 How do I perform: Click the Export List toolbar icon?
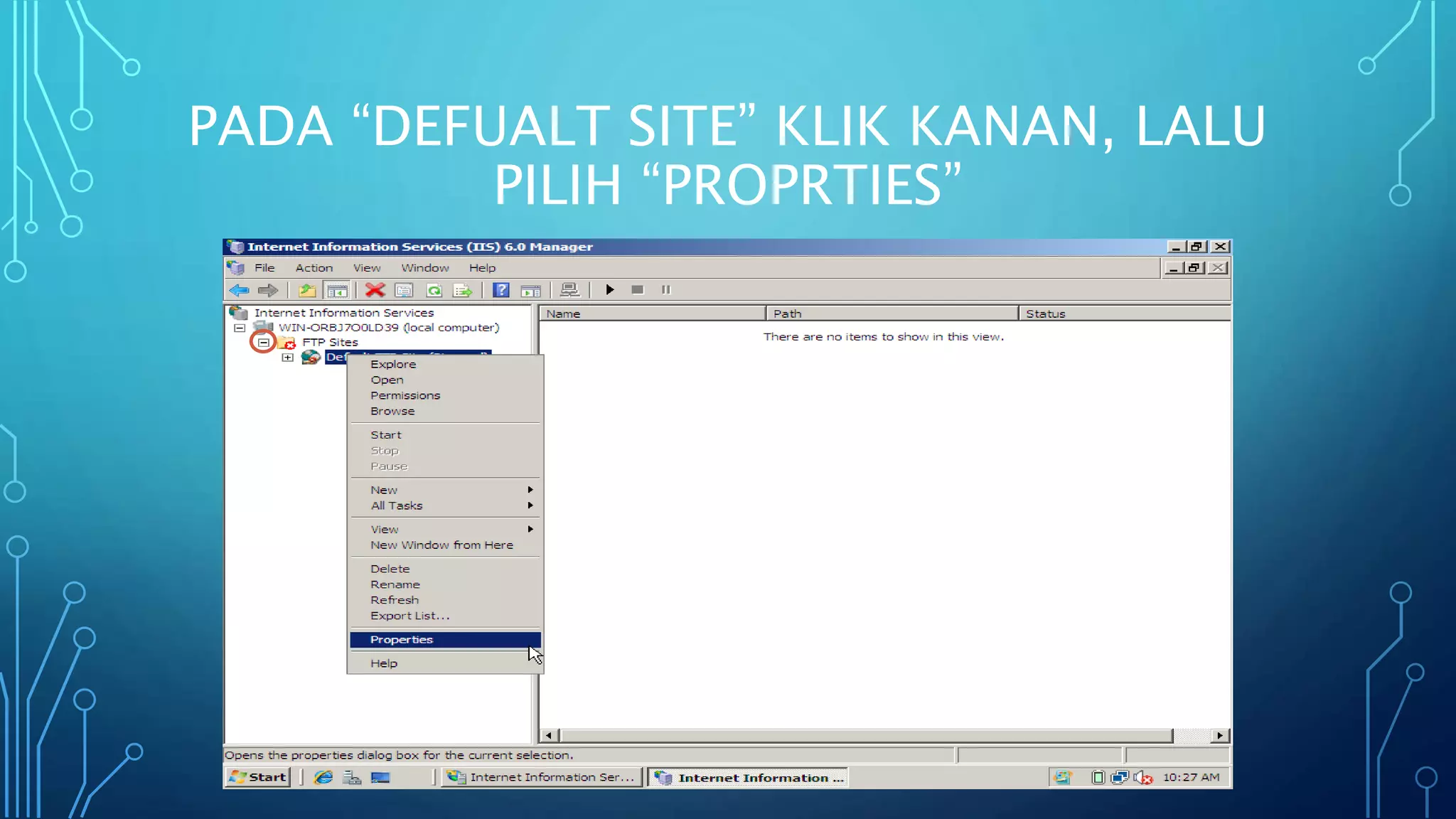tap(463, 290)
